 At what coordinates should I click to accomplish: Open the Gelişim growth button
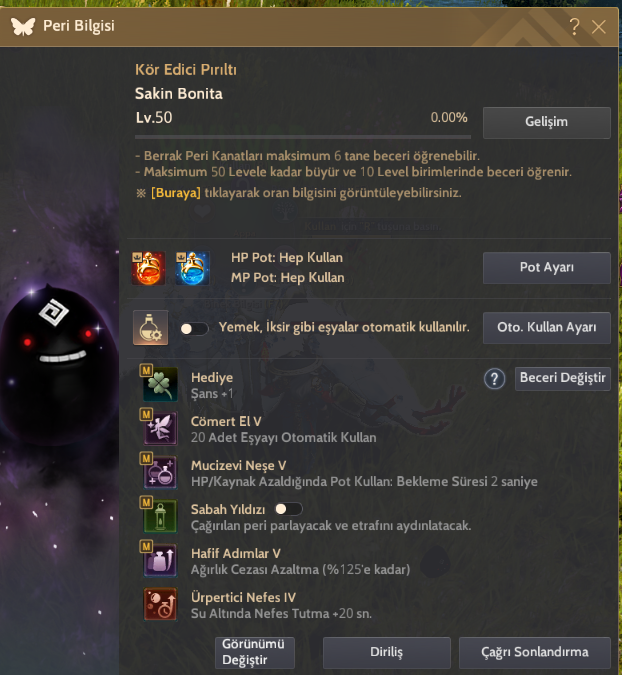coord(547,123)
